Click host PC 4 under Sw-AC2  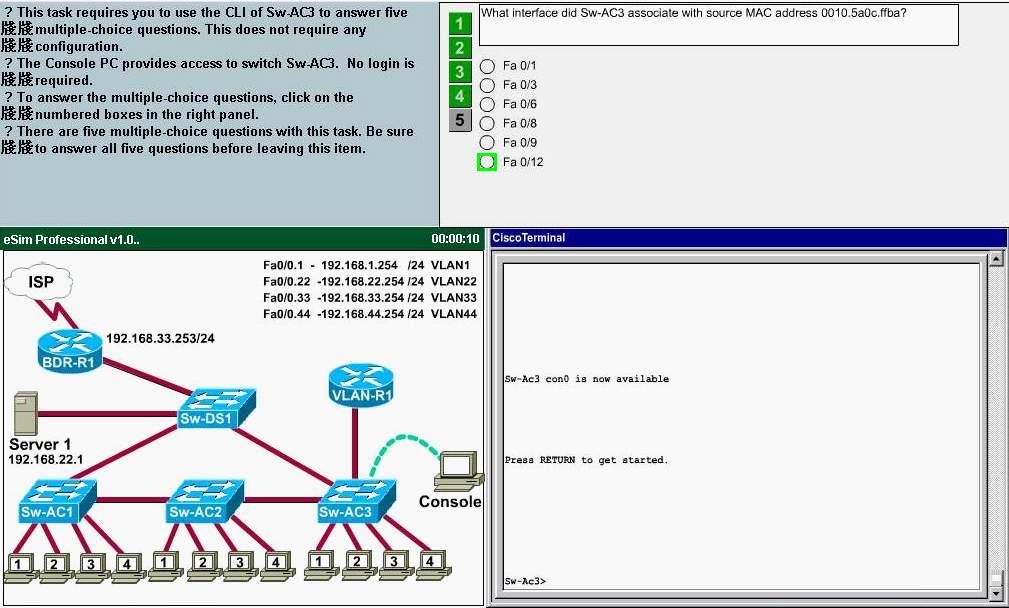point(277,566)
